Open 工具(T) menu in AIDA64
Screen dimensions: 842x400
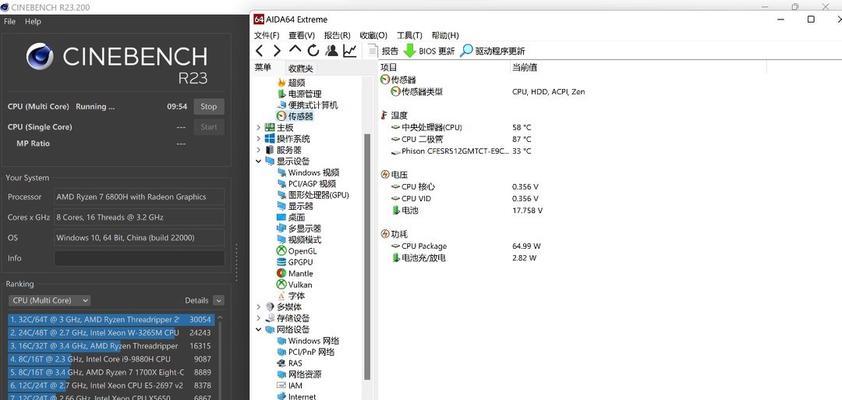click(x=409, y=35)
